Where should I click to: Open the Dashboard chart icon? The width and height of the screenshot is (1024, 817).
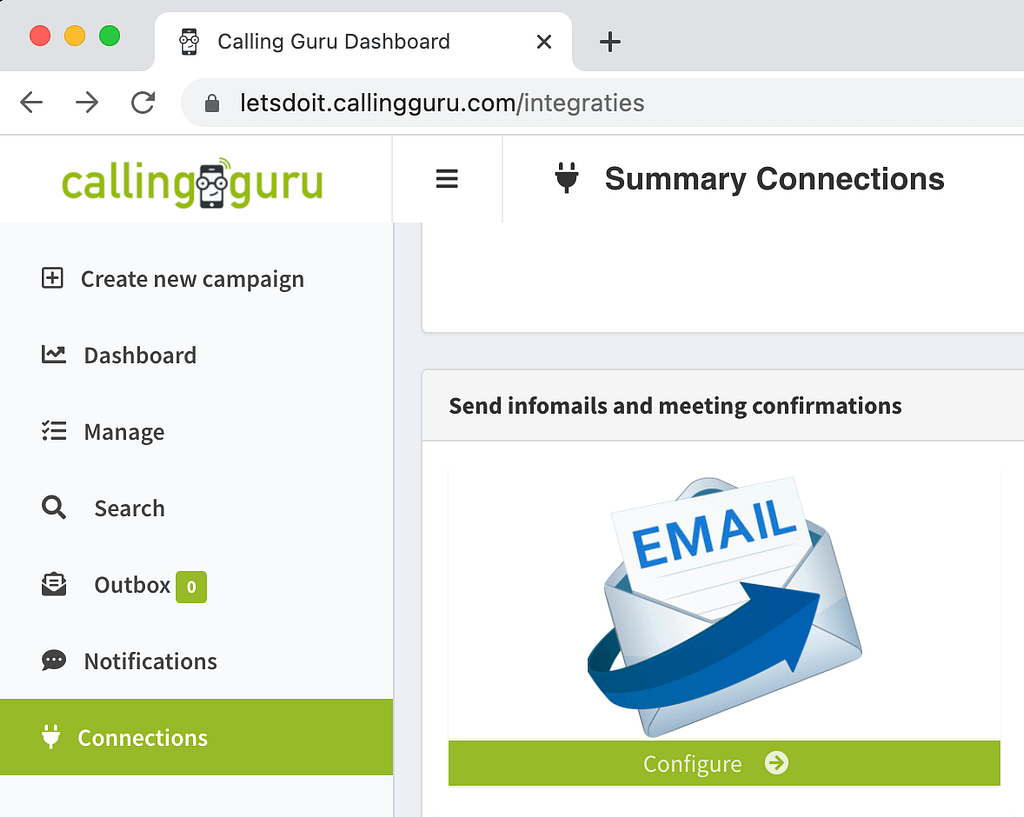click(x=54, y=354)
